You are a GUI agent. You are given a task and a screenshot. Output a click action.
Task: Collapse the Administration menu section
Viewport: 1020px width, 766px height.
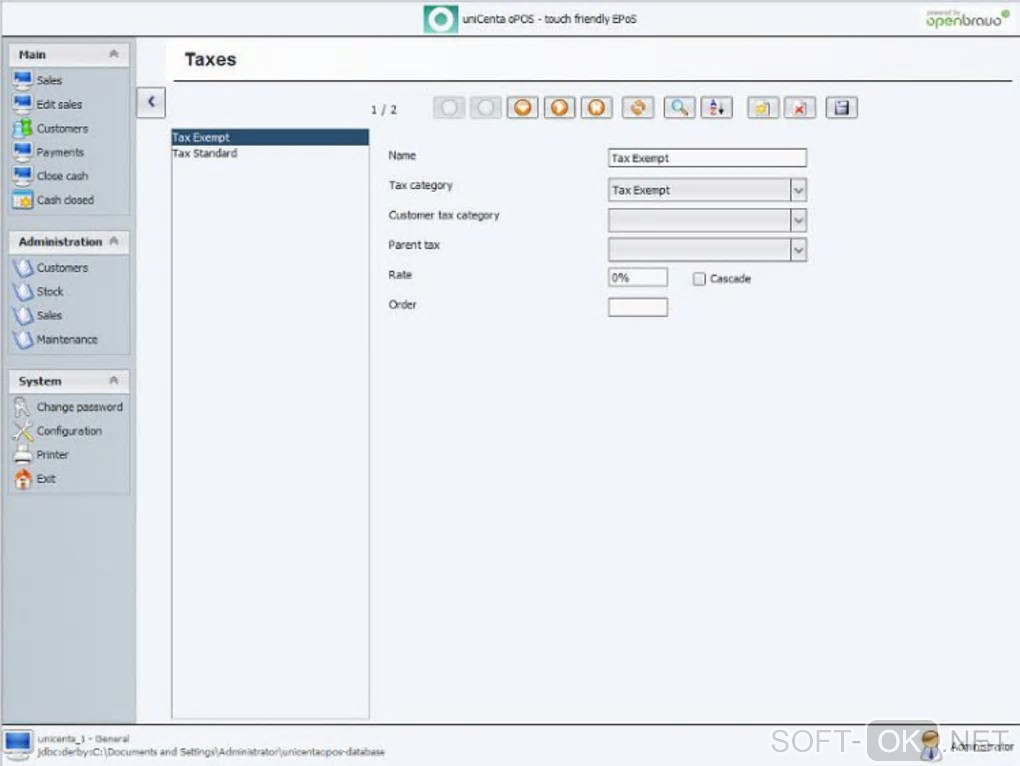tap(114, 241)
